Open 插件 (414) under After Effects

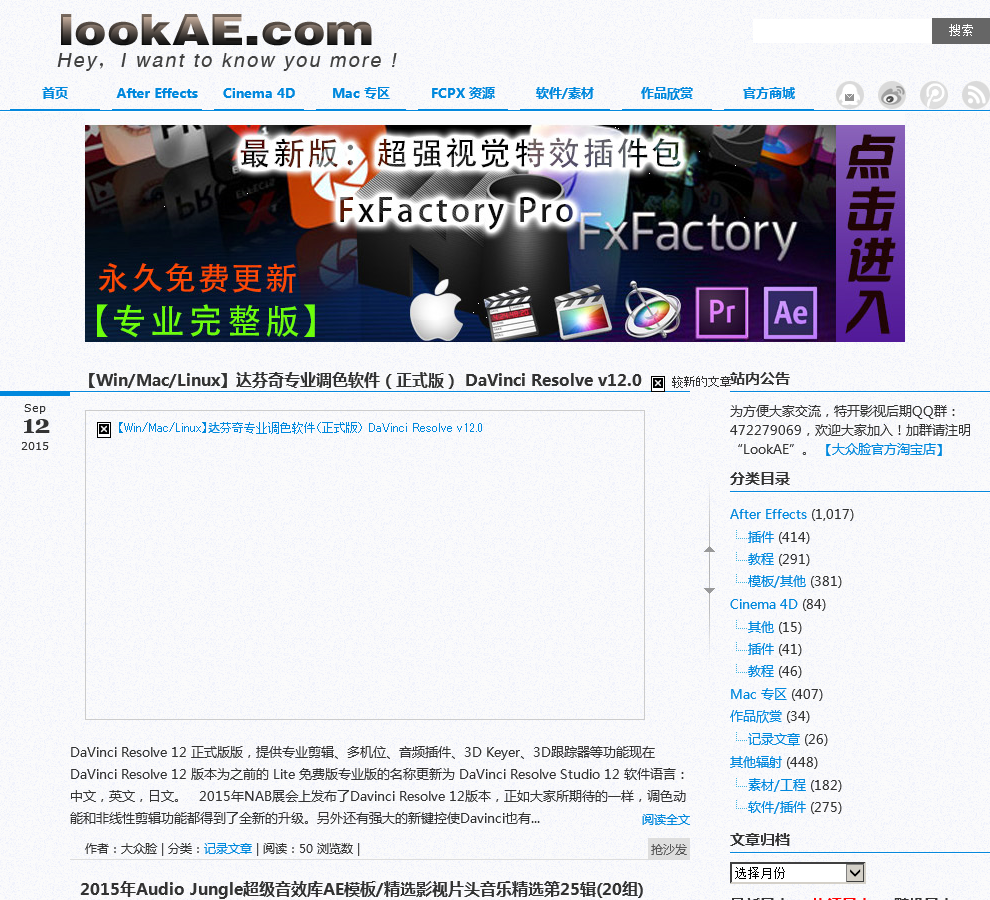(760, 537)
